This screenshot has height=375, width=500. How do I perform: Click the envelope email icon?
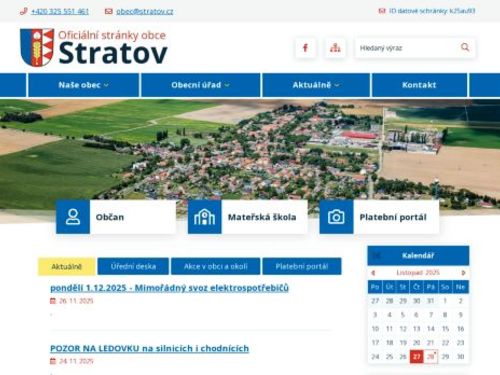(108, 11)
